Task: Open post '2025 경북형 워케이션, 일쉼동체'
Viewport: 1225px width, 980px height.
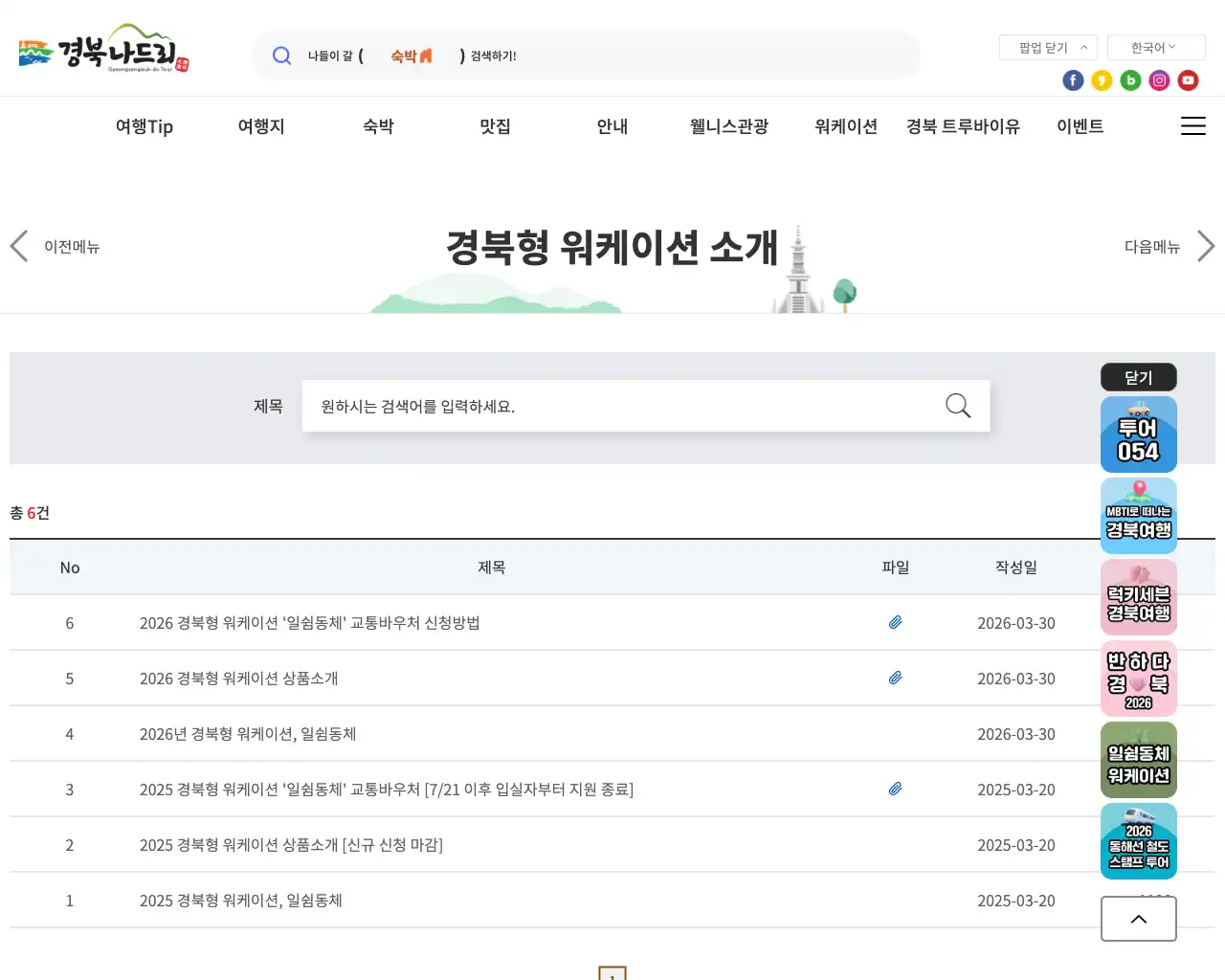Action: [x=240, y=901]
